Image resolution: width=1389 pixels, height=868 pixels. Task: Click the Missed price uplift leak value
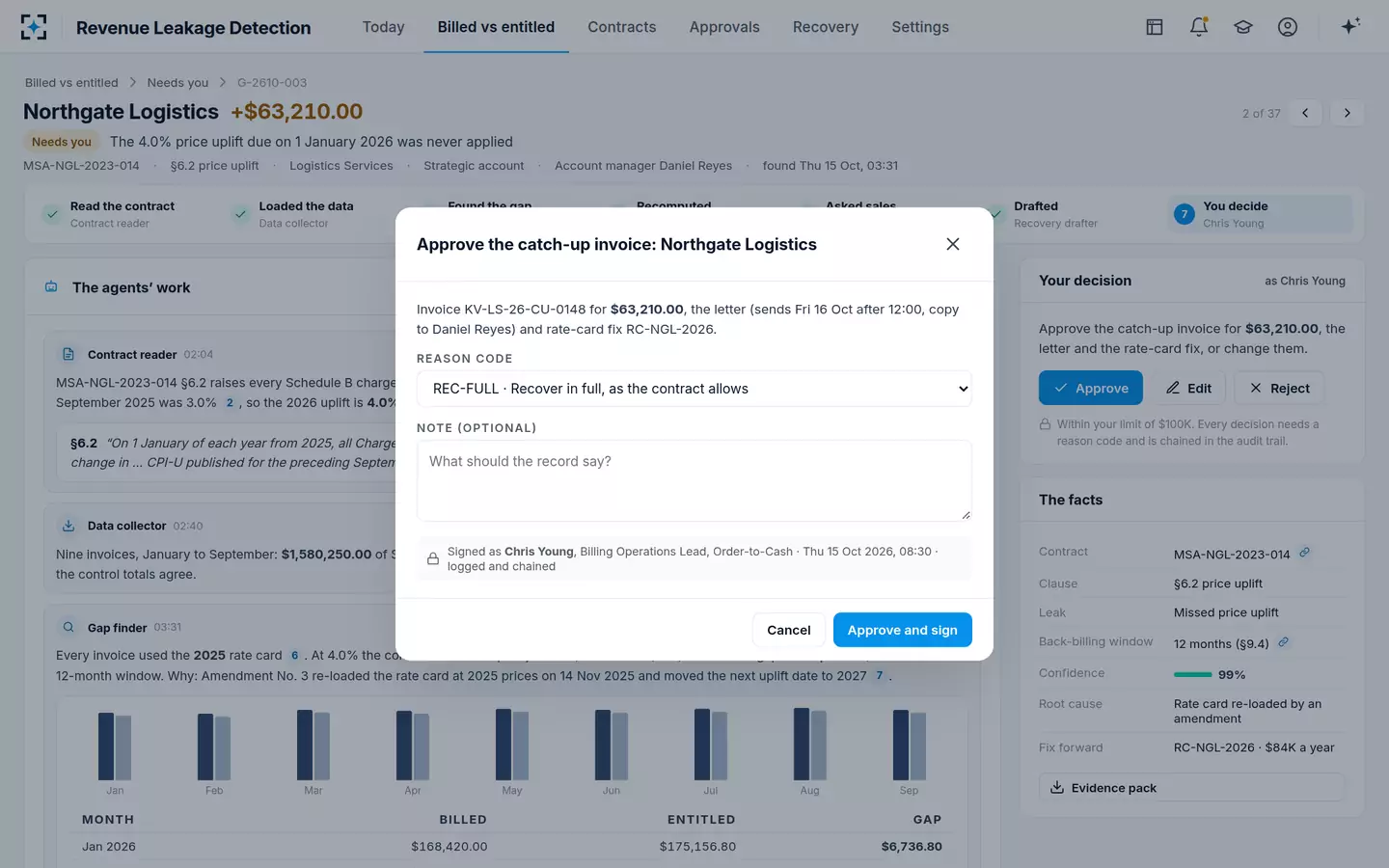[x=1226, y=612]
